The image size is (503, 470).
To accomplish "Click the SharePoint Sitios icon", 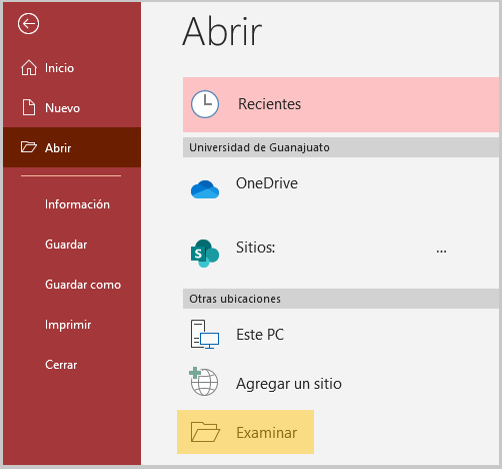I will point(205,253).
